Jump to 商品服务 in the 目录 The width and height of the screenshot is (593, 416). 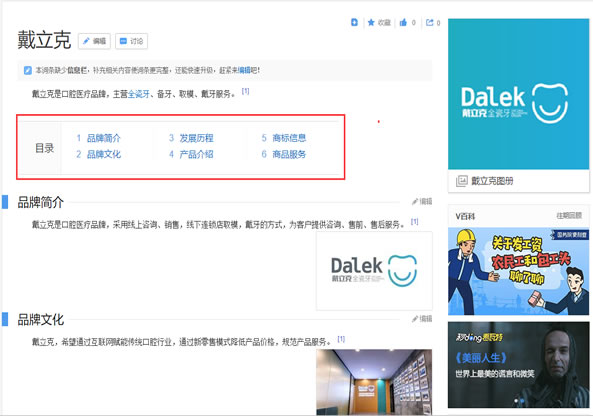(x=289, y=154)
